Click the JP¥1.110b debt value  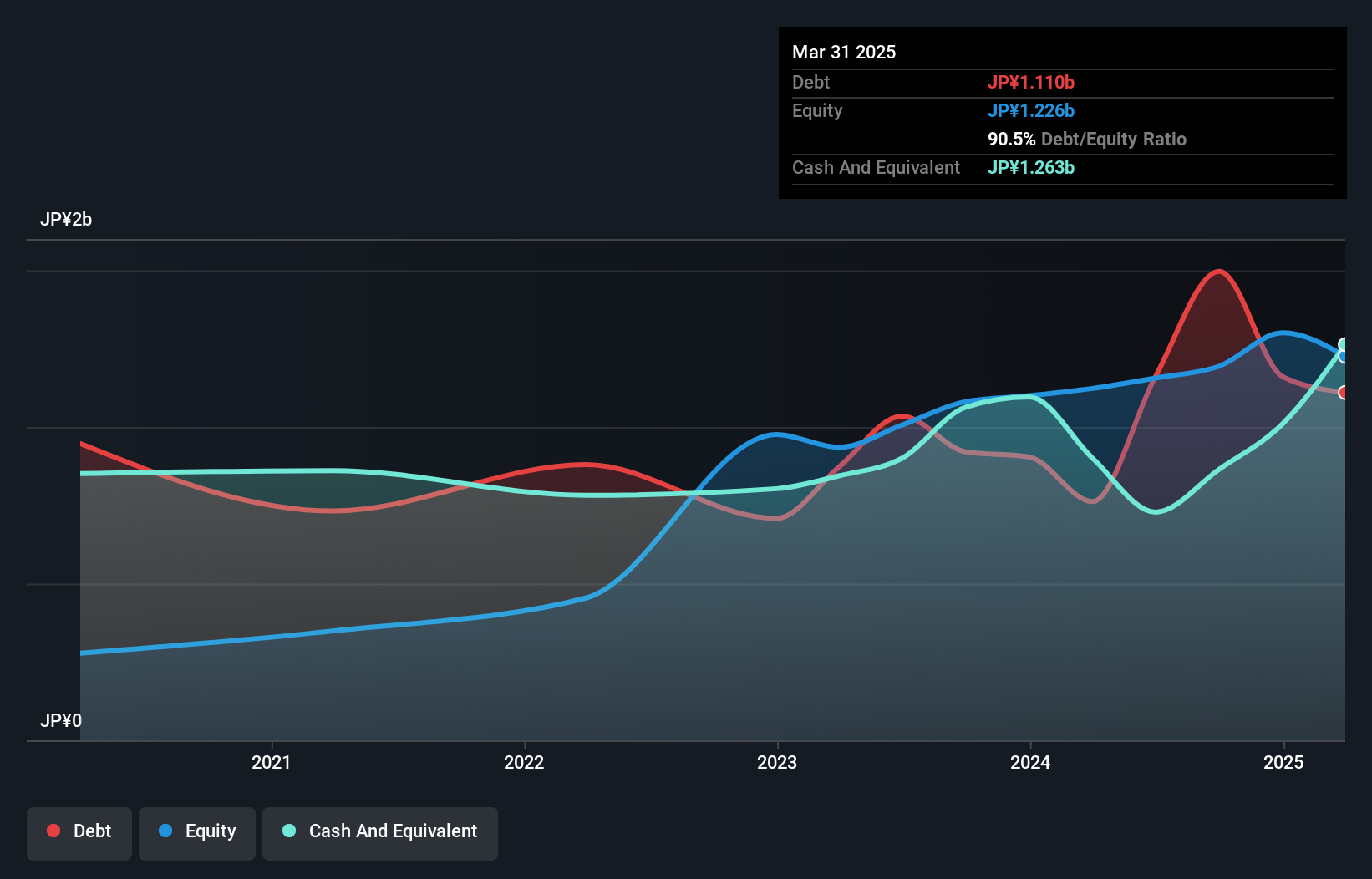1031,82
